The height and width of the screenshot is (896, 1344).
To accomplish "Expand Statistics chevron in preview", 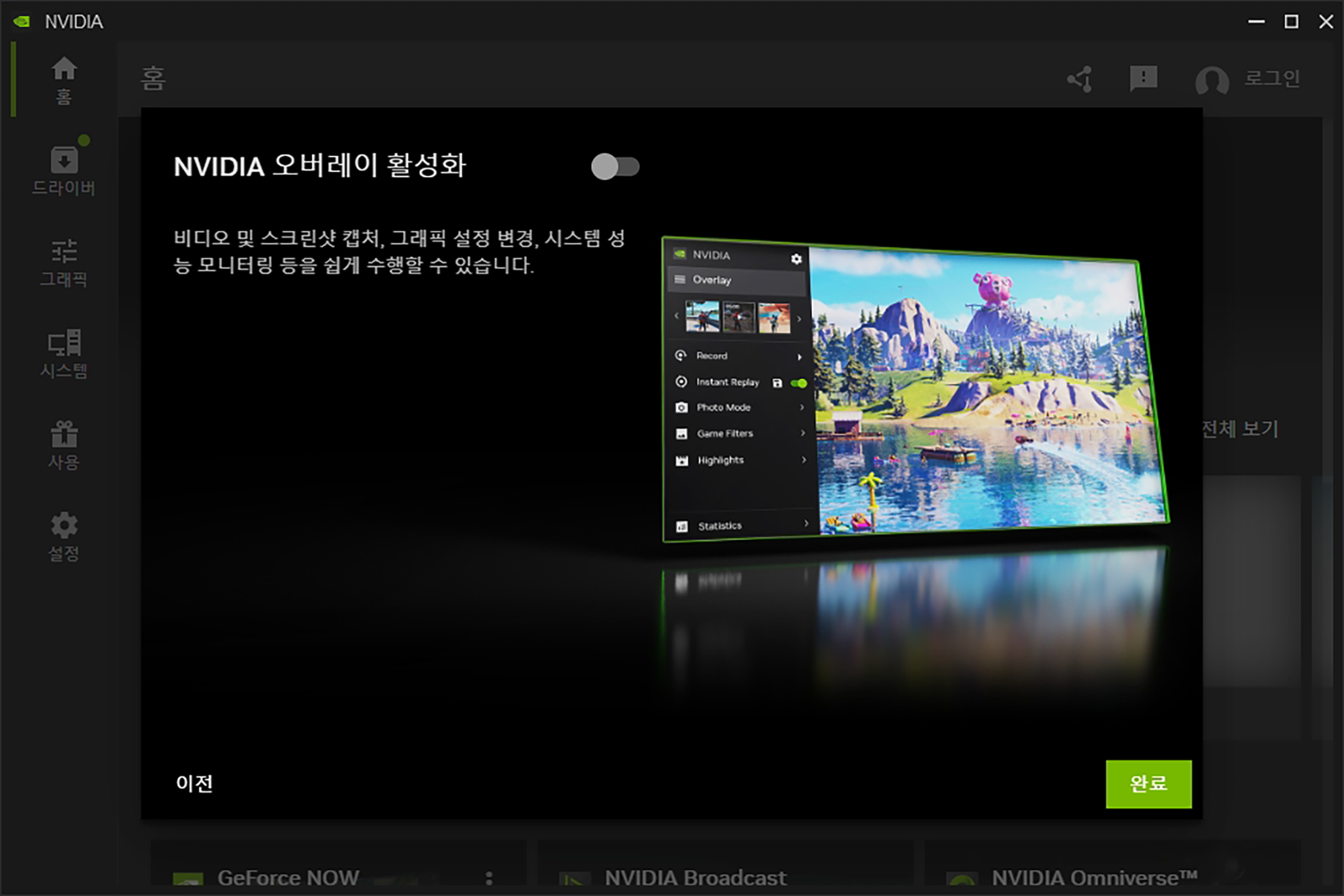I will (x=806, y=523).
